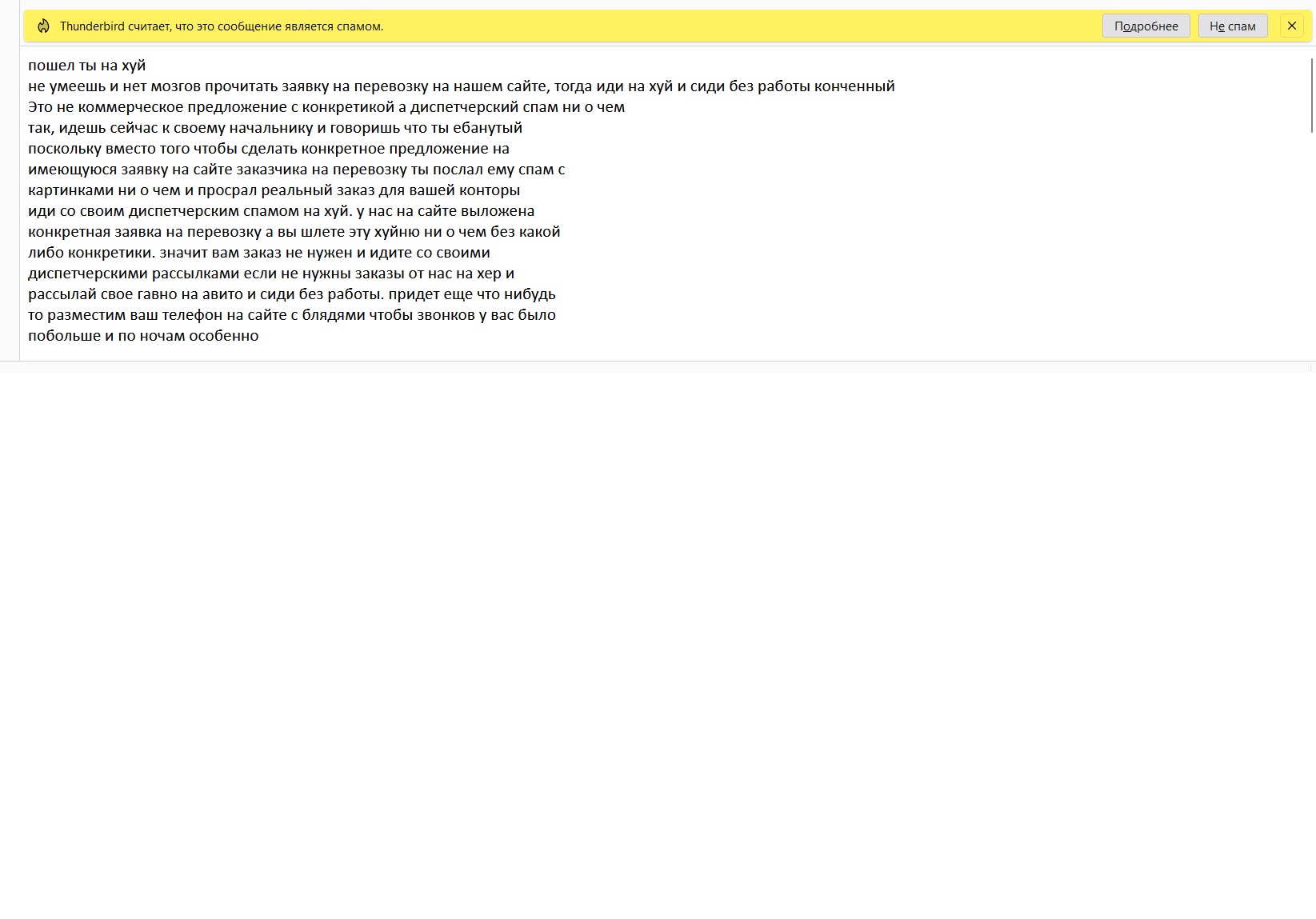The image size is (1316, 919).
Task: Click the word "телефон" in the message body
Action: pyautogui.click(x=192, y=315)
